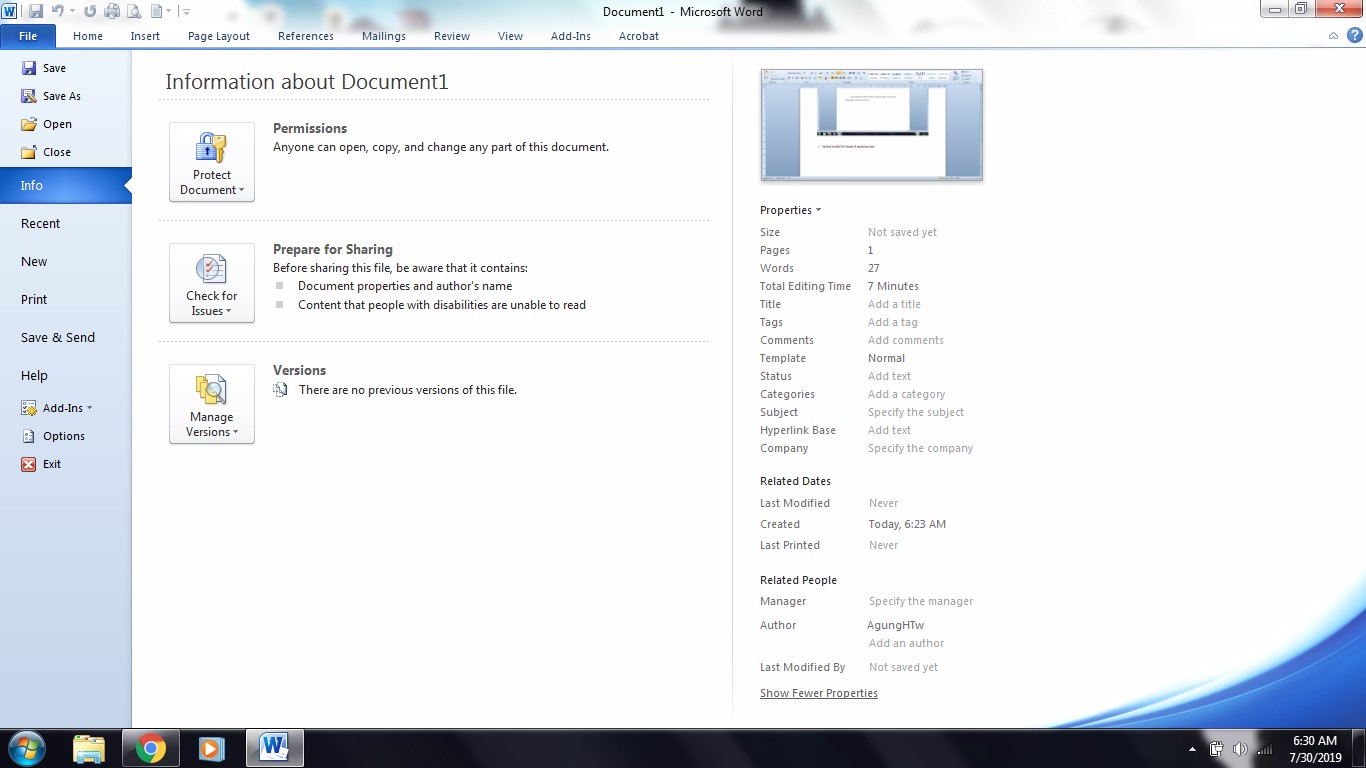Open Windows Explorer from the taskbar

tap(89, 748)
